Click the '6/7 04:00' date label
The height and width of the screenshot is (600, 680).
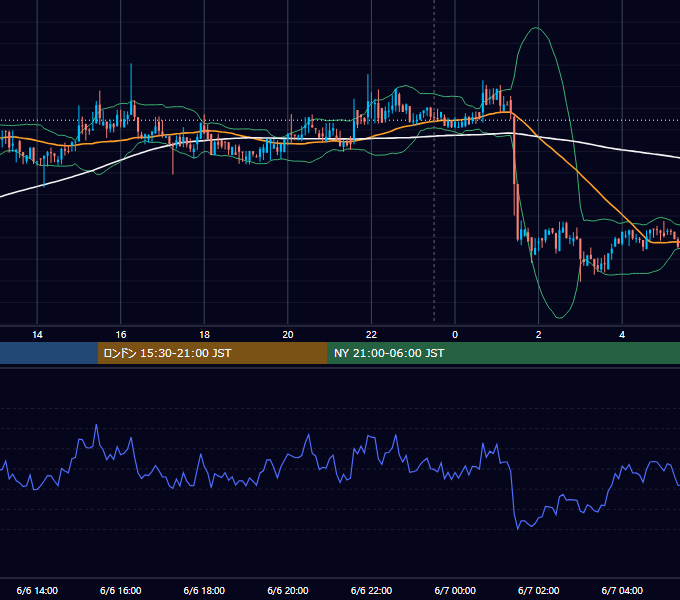pyautogui.click(x=622, y=590)
